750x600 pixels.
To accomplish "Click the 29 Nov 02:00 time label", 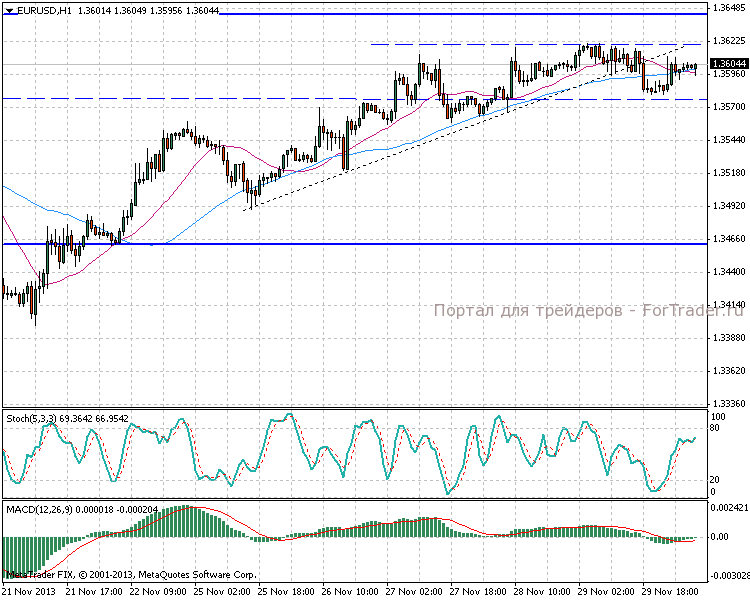I will click(607, 592).
